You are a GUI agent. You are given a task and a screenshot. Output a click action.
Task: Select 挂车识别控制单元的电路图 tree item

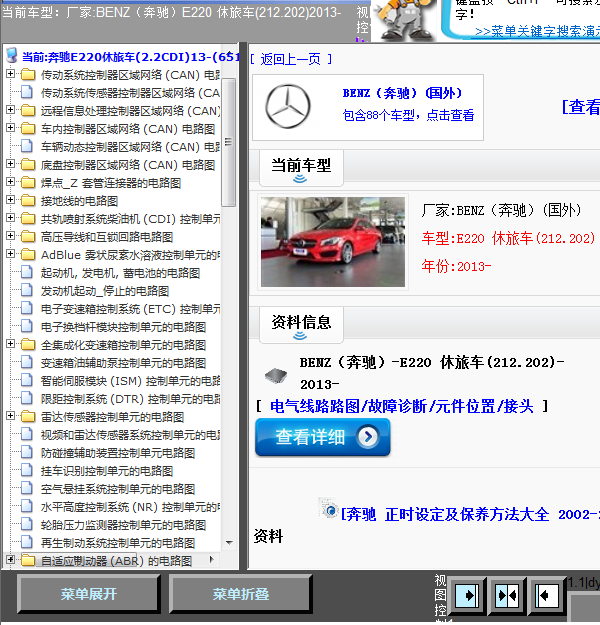(x=107, y=471)
